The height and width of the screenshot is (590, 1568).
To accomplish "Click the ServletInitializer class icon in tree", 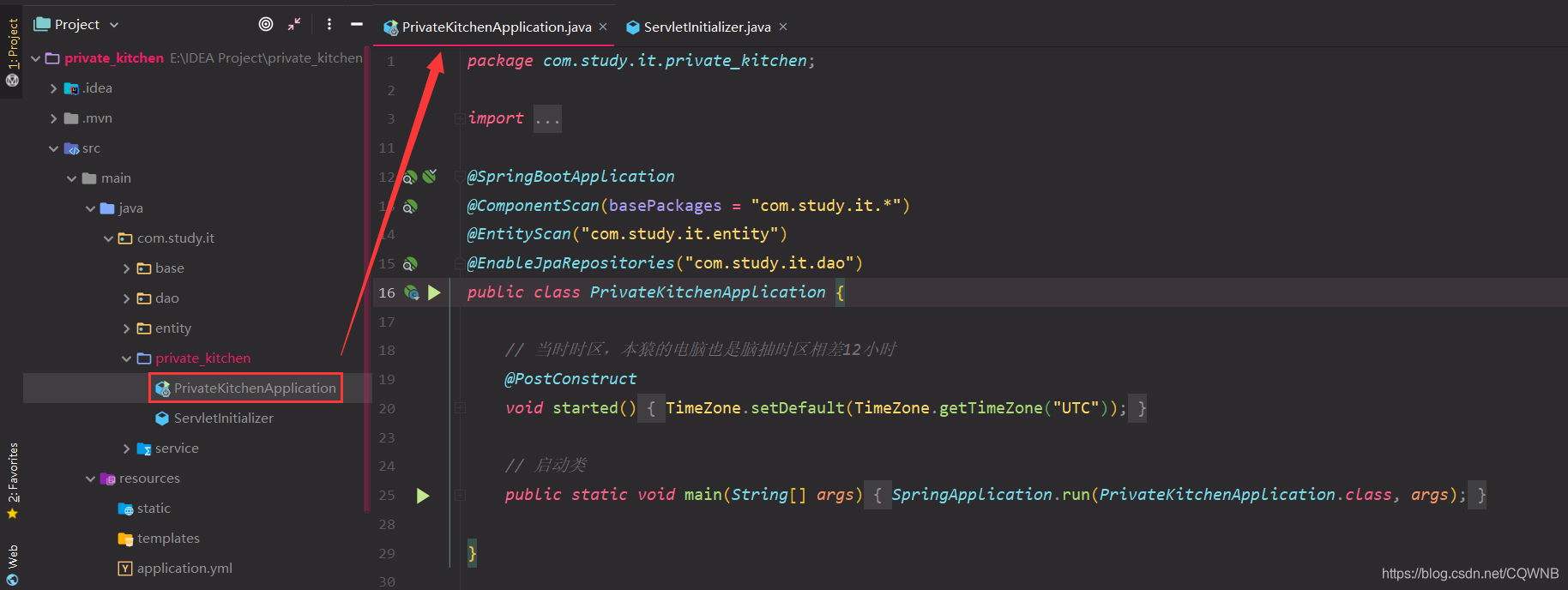I will 162,418.
